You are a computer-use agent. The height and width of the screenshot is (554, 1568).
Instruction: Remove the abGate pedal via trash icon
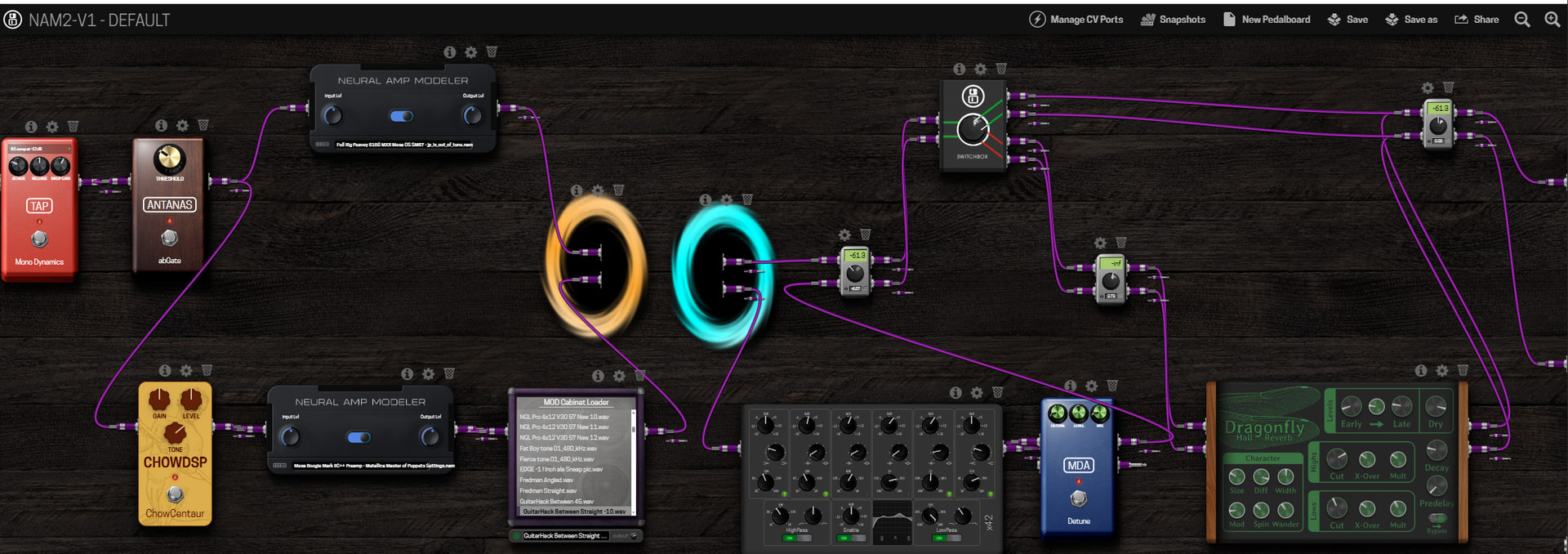[203, 124]
